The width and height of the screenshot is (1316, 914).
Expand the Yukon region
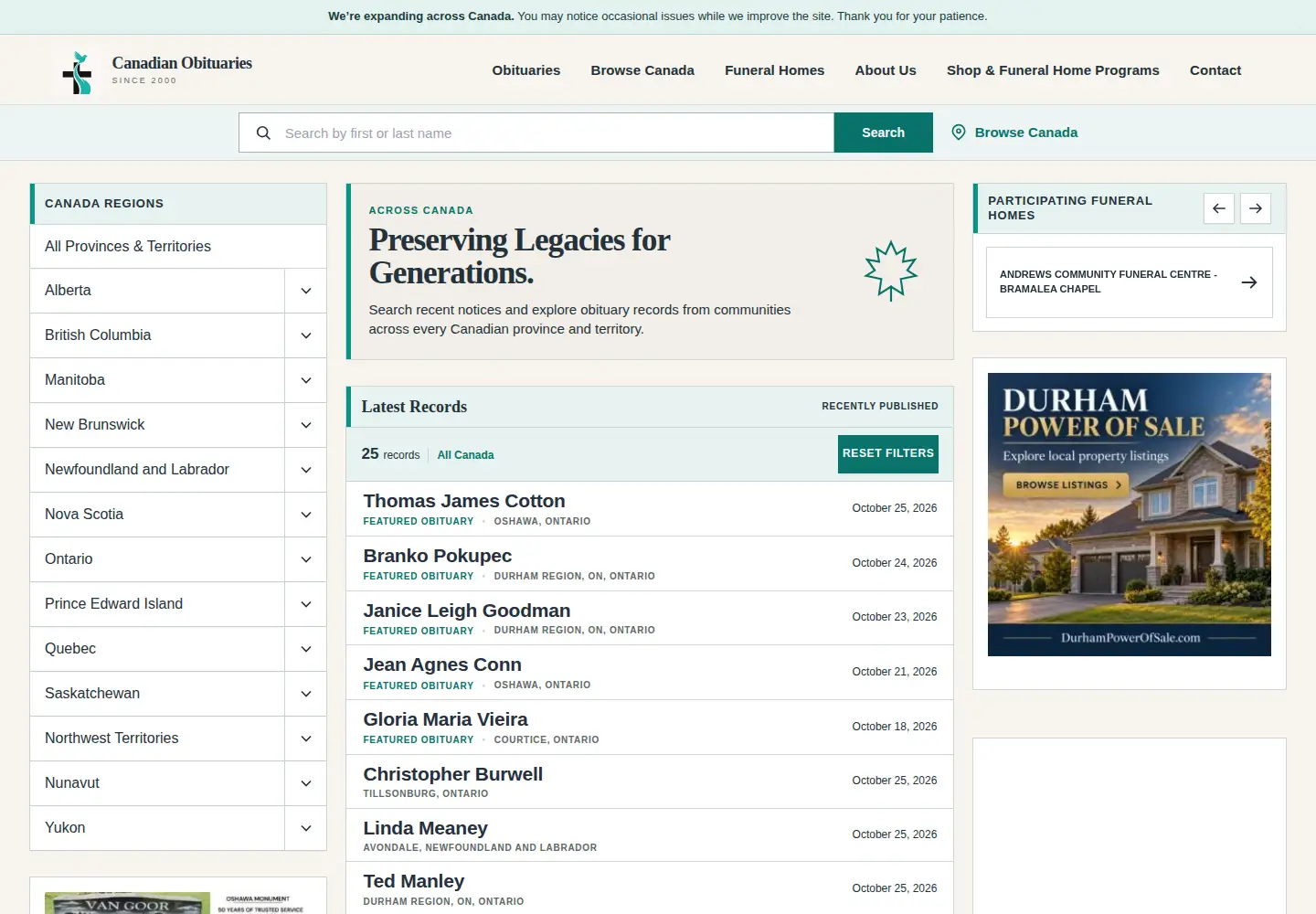pos(306,828)
